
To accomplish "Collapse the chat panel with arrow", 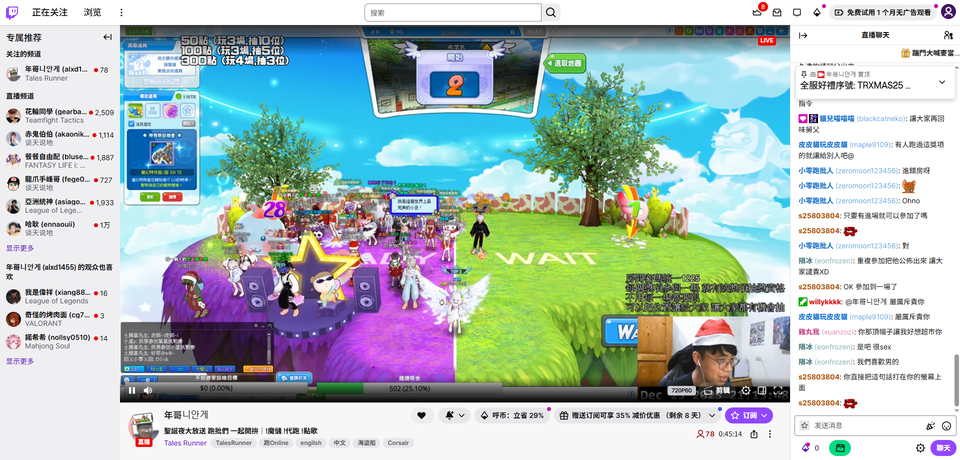I will point(802,35).
